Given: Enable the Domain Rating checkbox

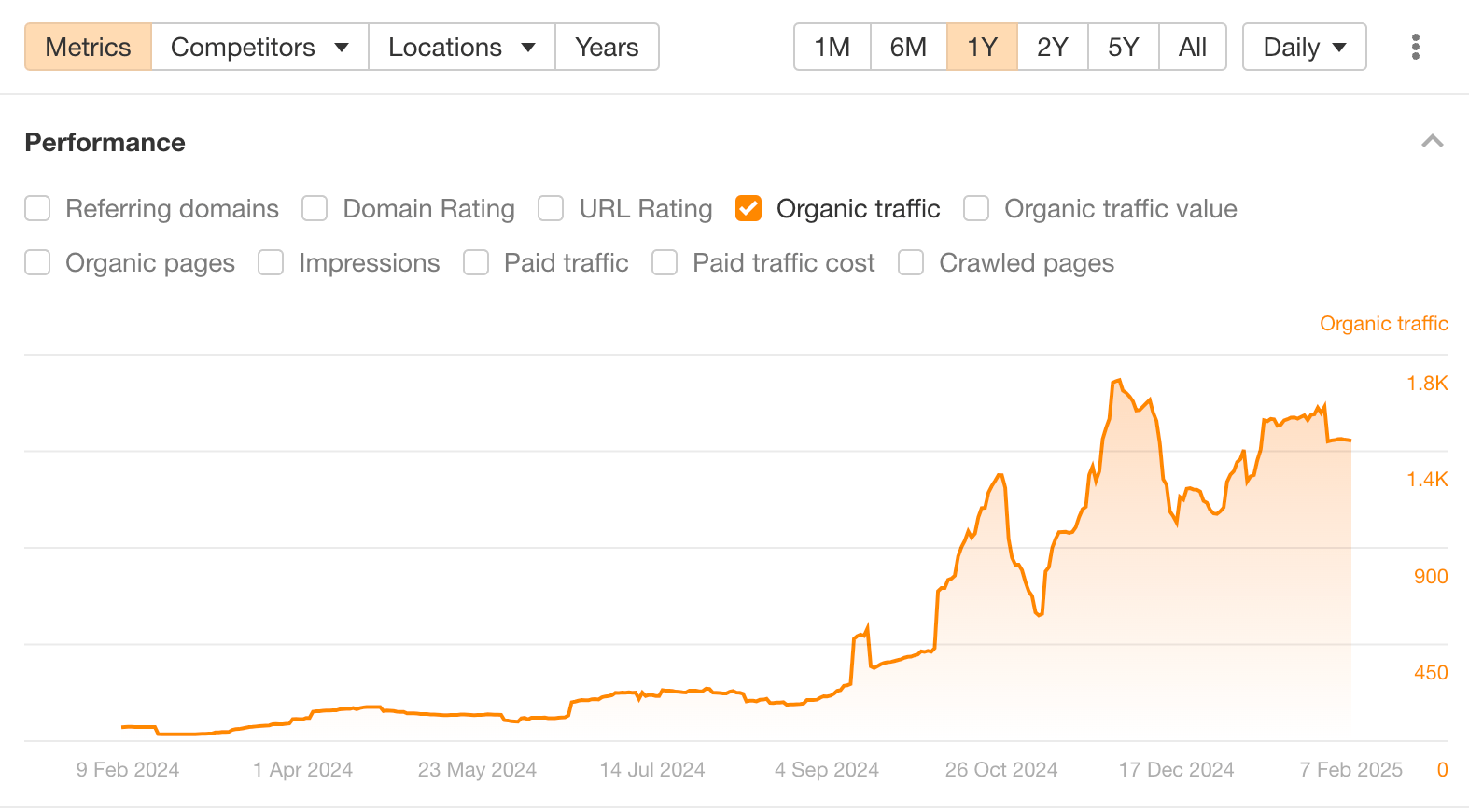Looking at the screenshot, I should point(315,208).
